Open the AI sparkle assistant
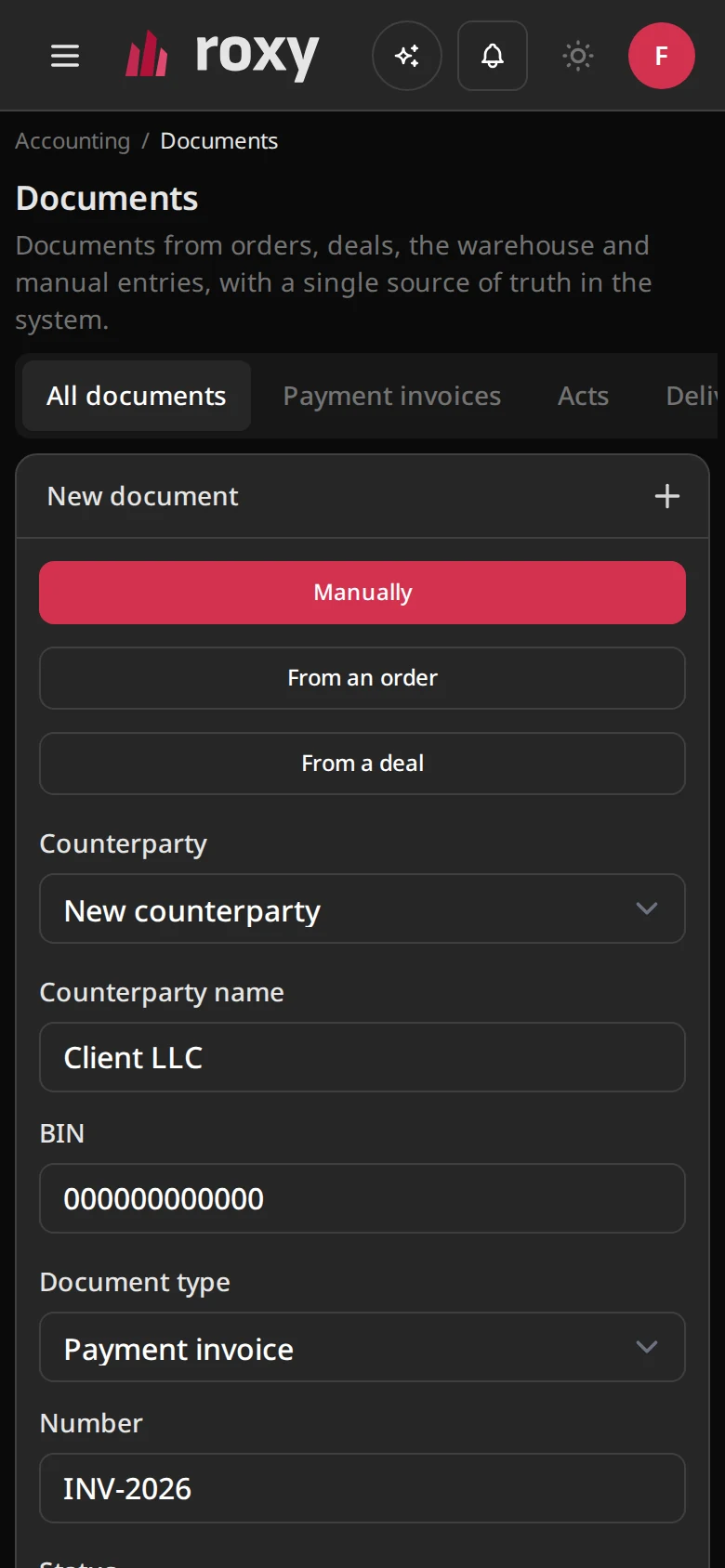 407,57
